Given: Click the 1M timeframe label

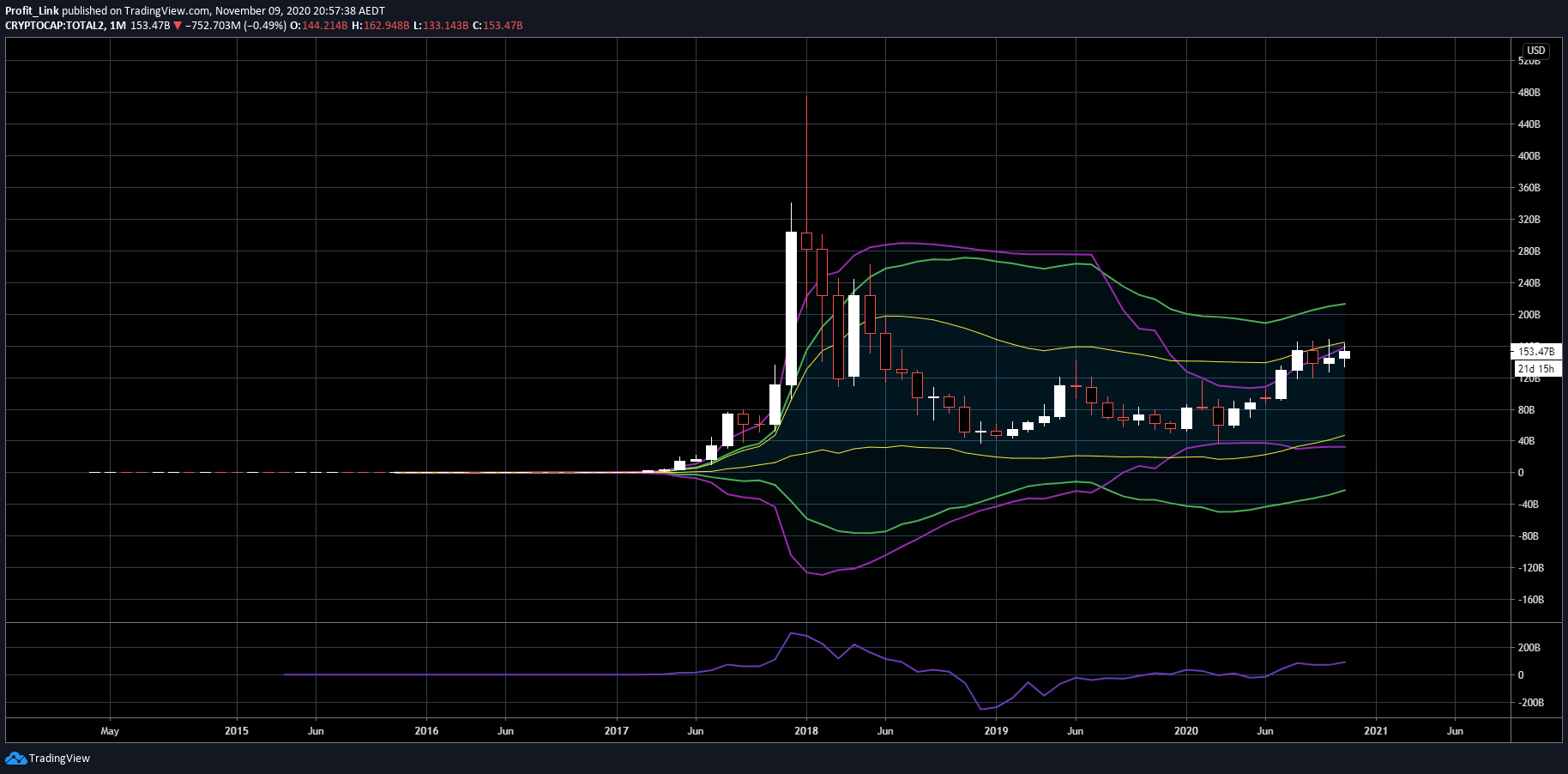Looking at the screenshot, I should coord(118,26).
